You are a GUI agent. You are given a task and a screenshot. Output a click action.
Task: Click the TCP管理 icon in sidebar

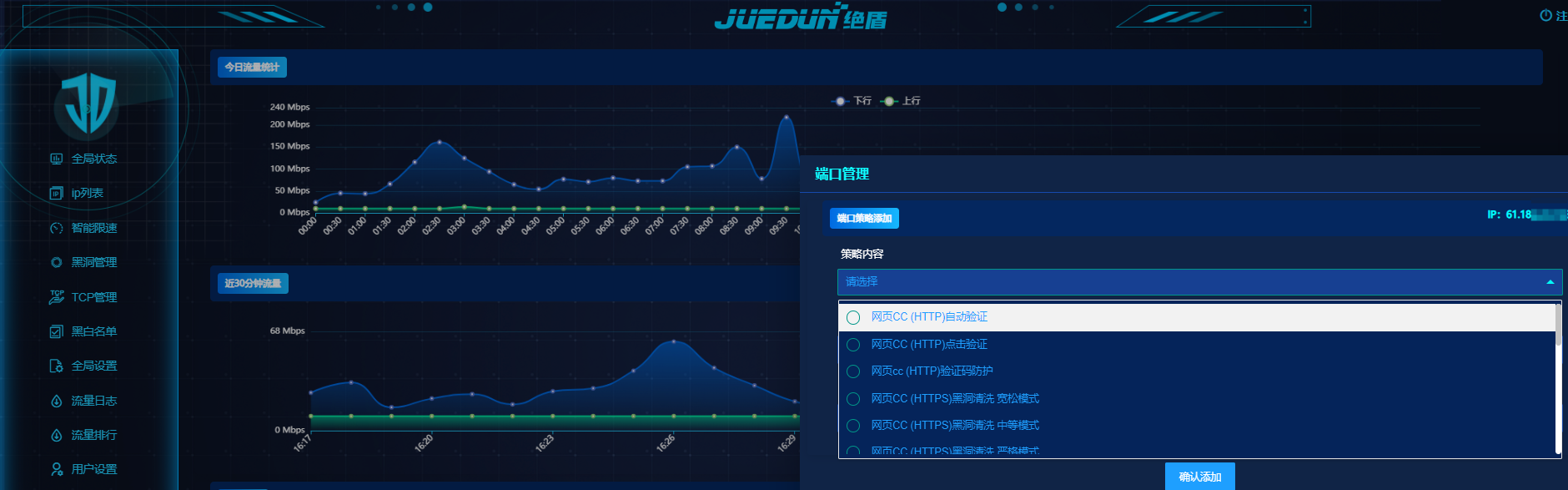[56, 297]
